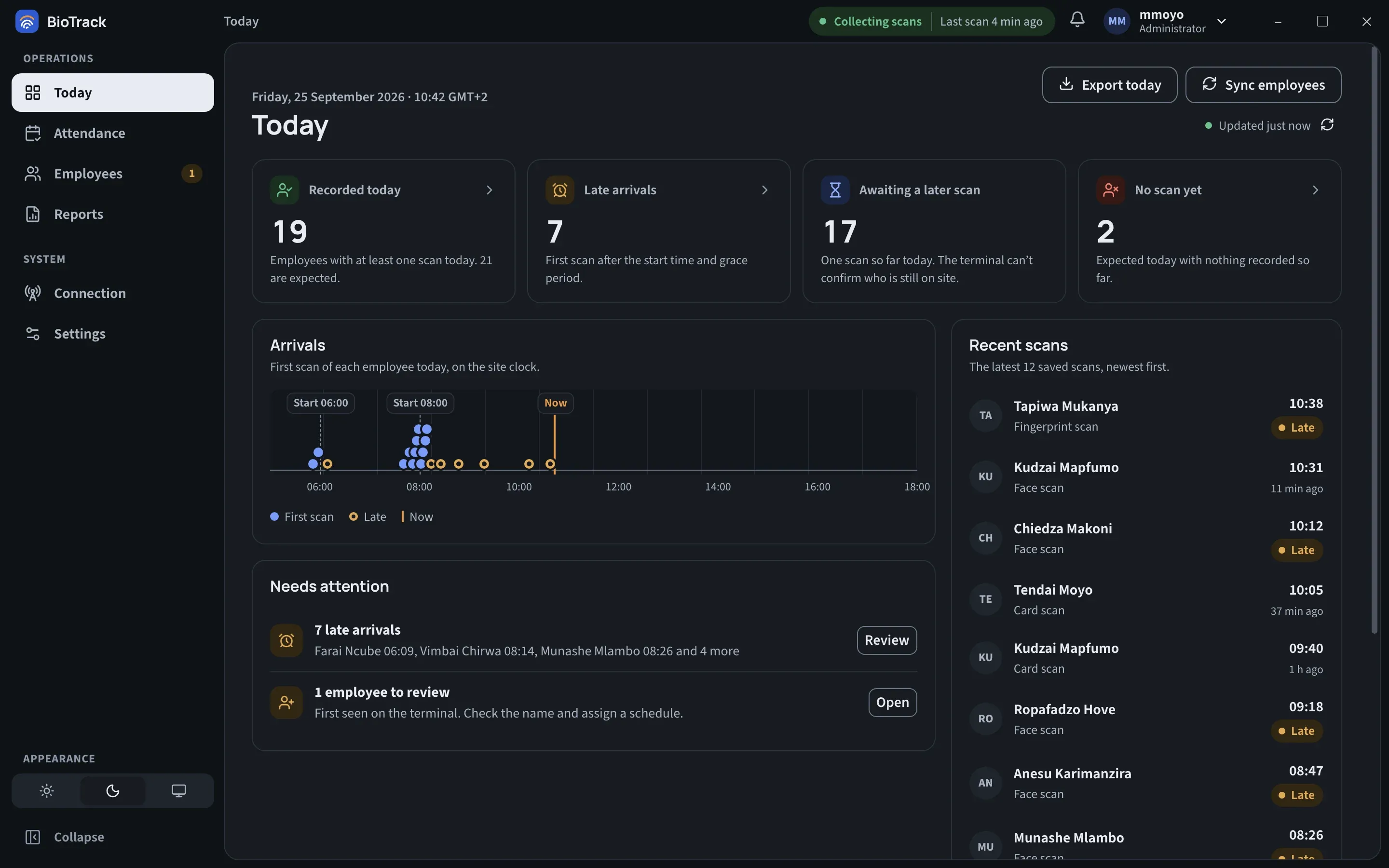Click the MM user avatar

pyautogui.click(x=1117, y=21)
